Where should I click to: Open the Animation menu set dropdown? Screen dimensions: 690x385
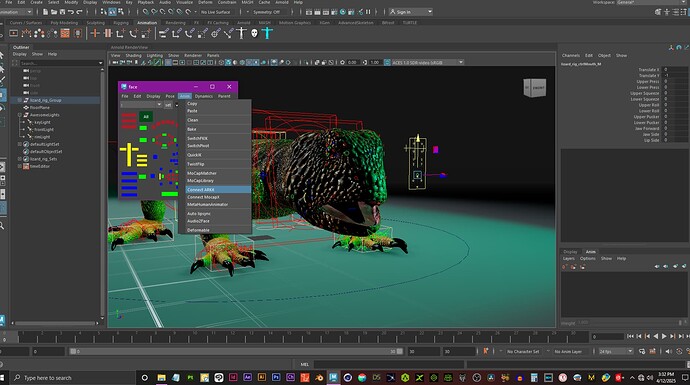click(x=17, y=12)
